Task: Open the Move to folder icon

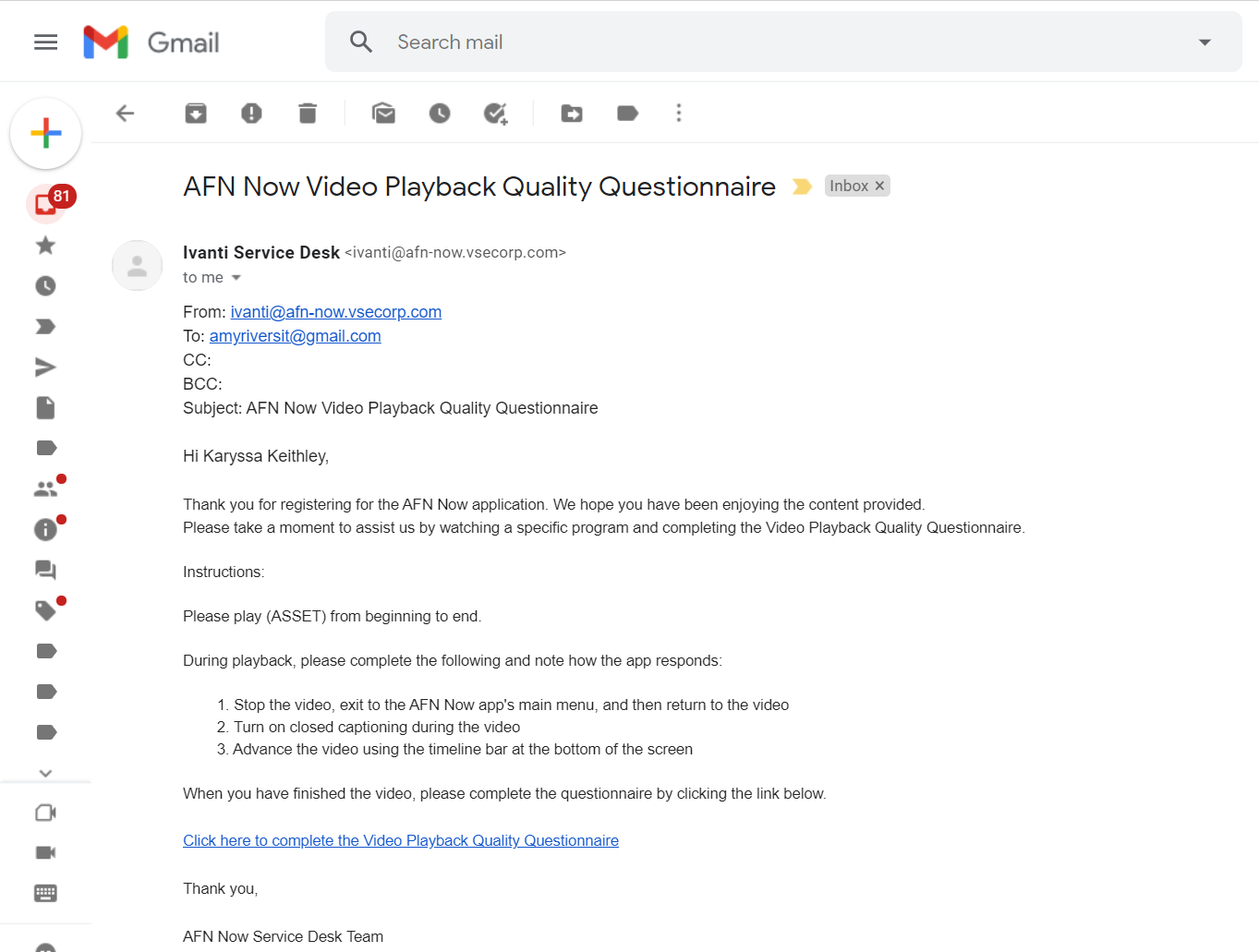Action: pos(572,114)
